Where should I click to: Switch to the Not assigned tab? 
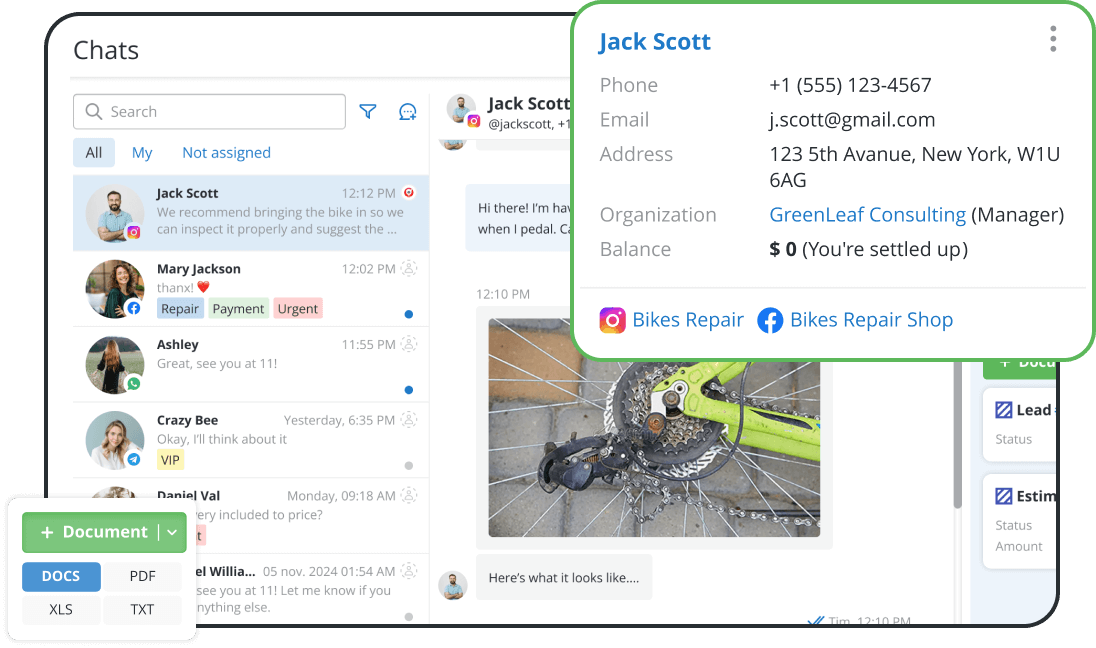pos(226,153)
